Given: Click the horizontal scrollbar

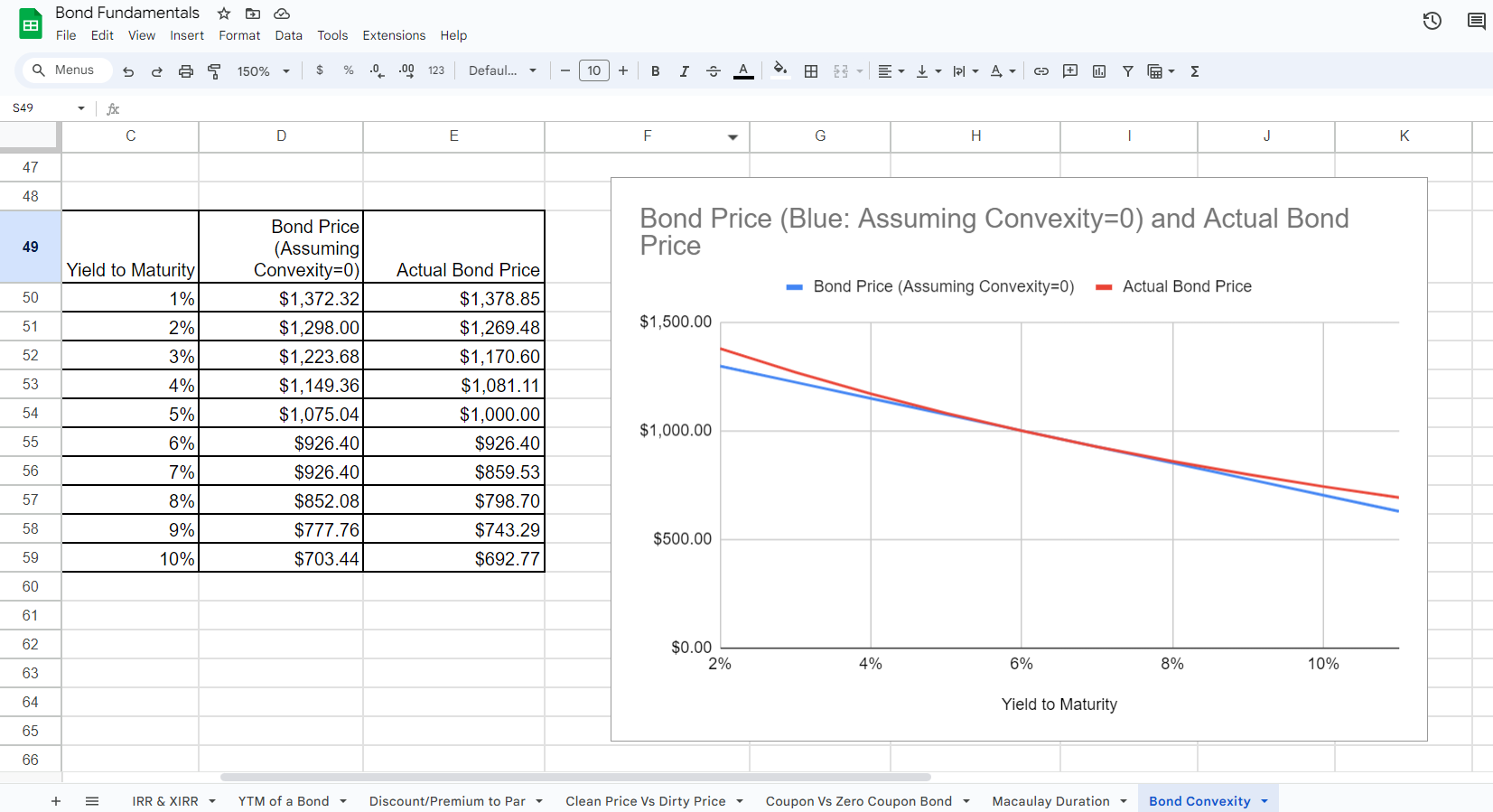Looking at the screenshot, I should (x=575, y=777).
